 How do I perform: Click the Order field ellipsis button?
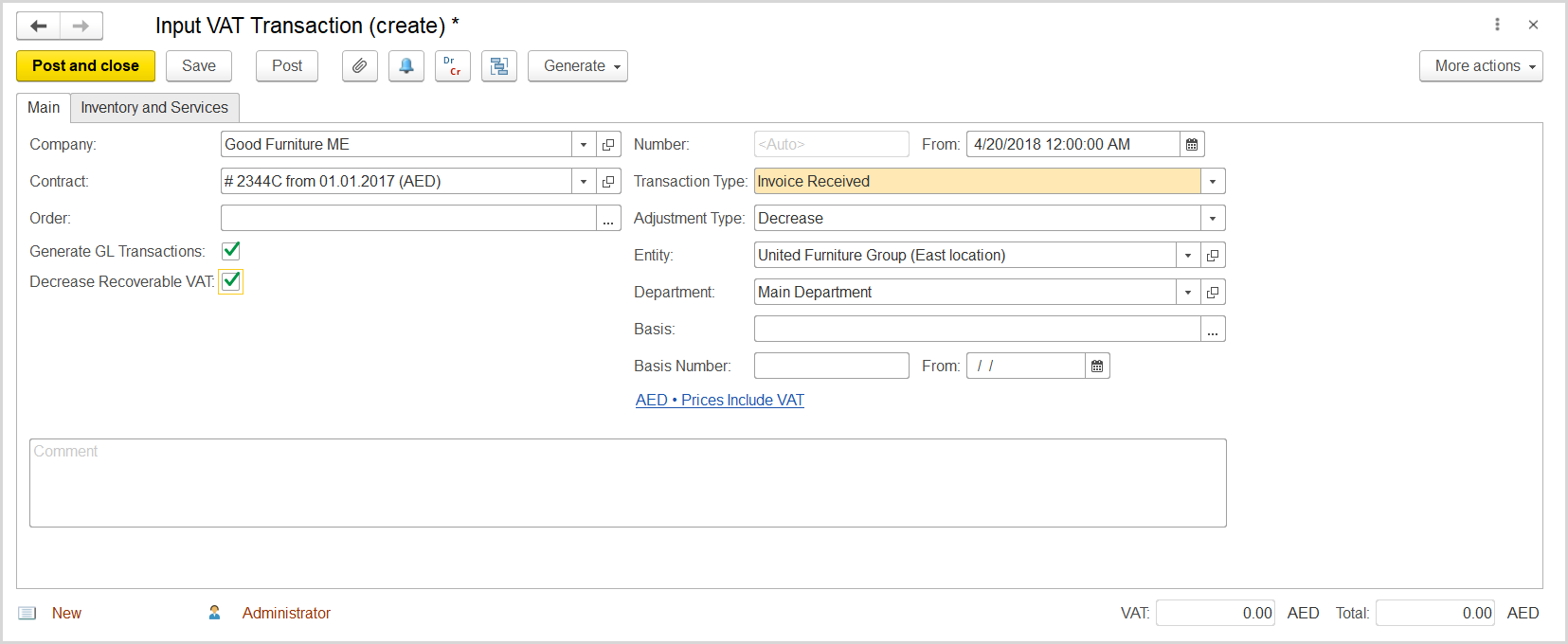608,218
